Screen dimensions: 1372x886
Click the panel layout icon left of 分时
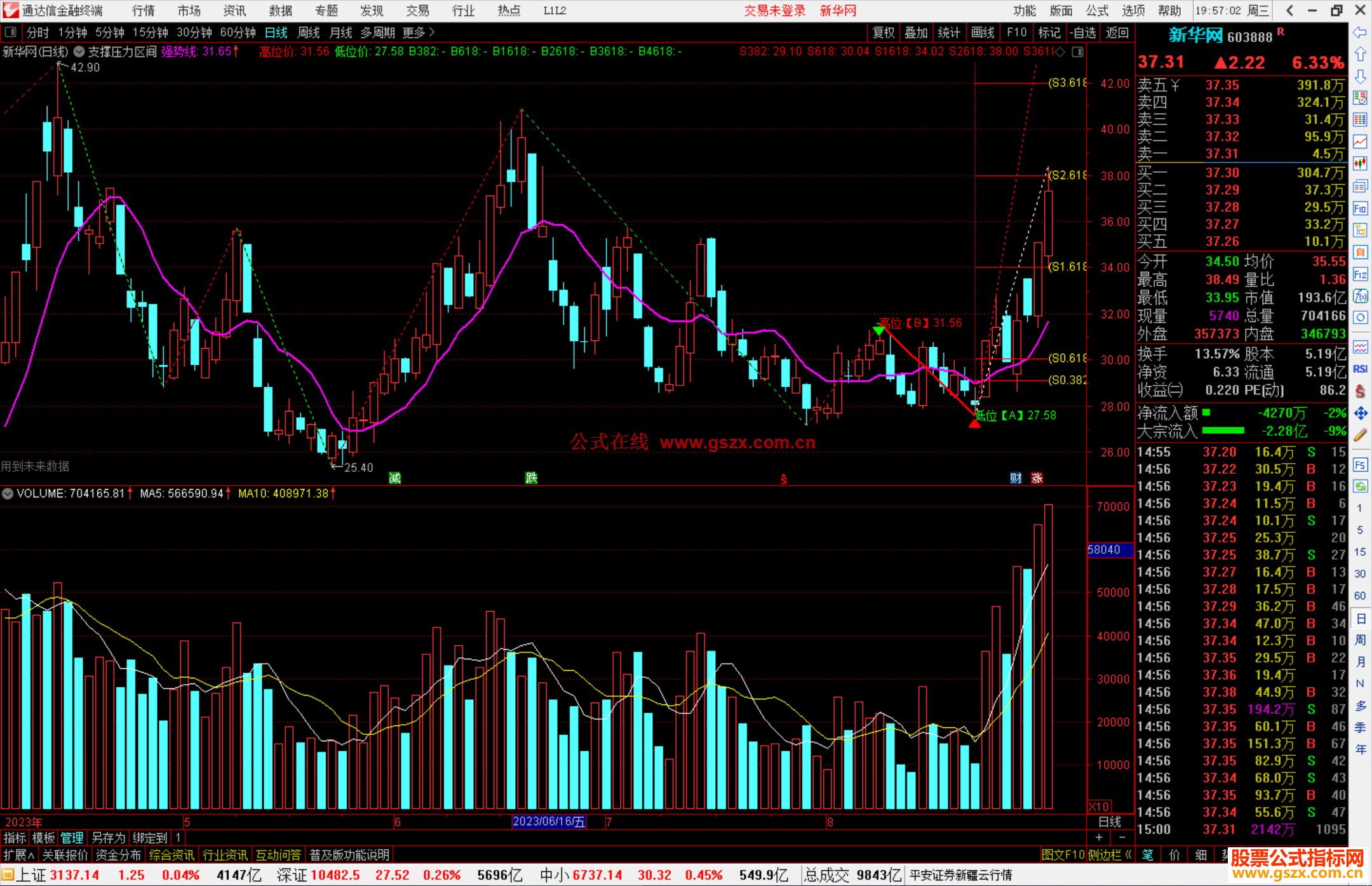click(10, 32)
